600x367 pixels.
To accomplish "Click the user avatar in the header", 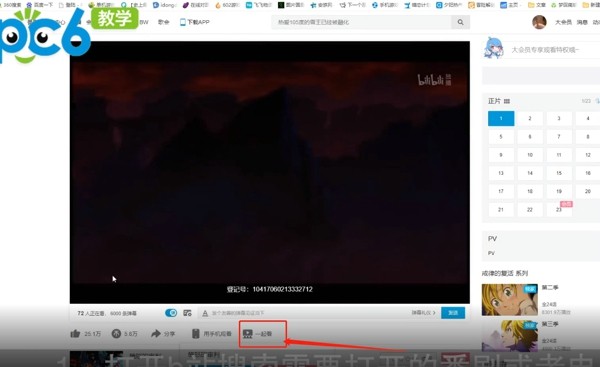I will pyautogui.click(x=539, y=22).
